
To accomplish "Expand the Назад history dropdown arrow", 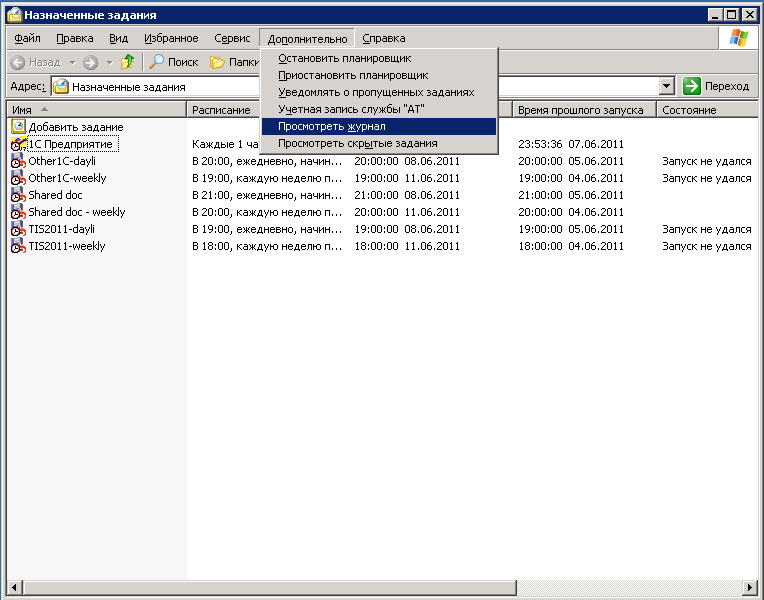I will 72,62.
